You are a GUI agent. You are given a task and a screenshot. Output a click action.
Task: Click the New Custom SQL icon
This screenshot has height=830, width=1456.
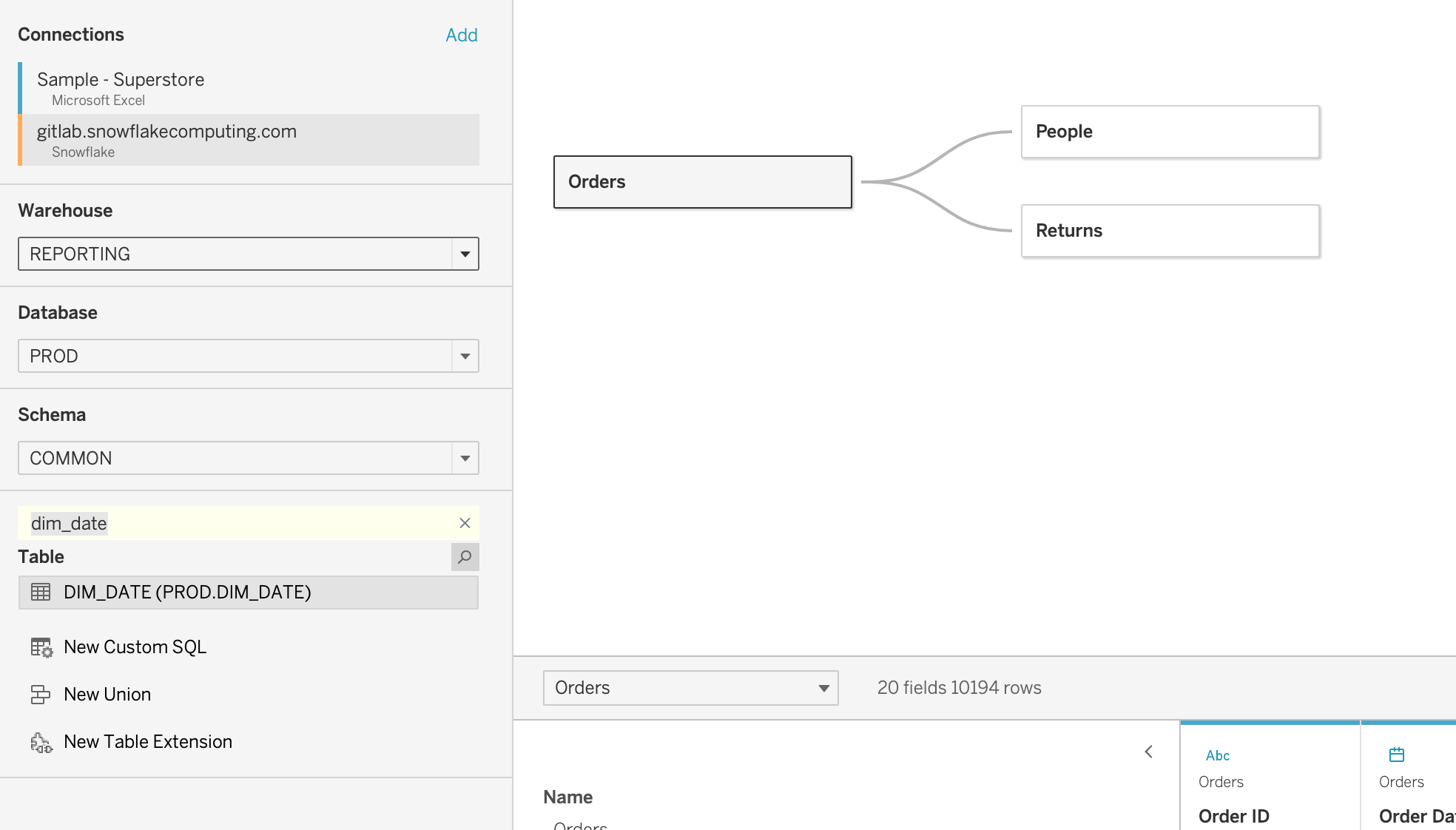[41, 647]
